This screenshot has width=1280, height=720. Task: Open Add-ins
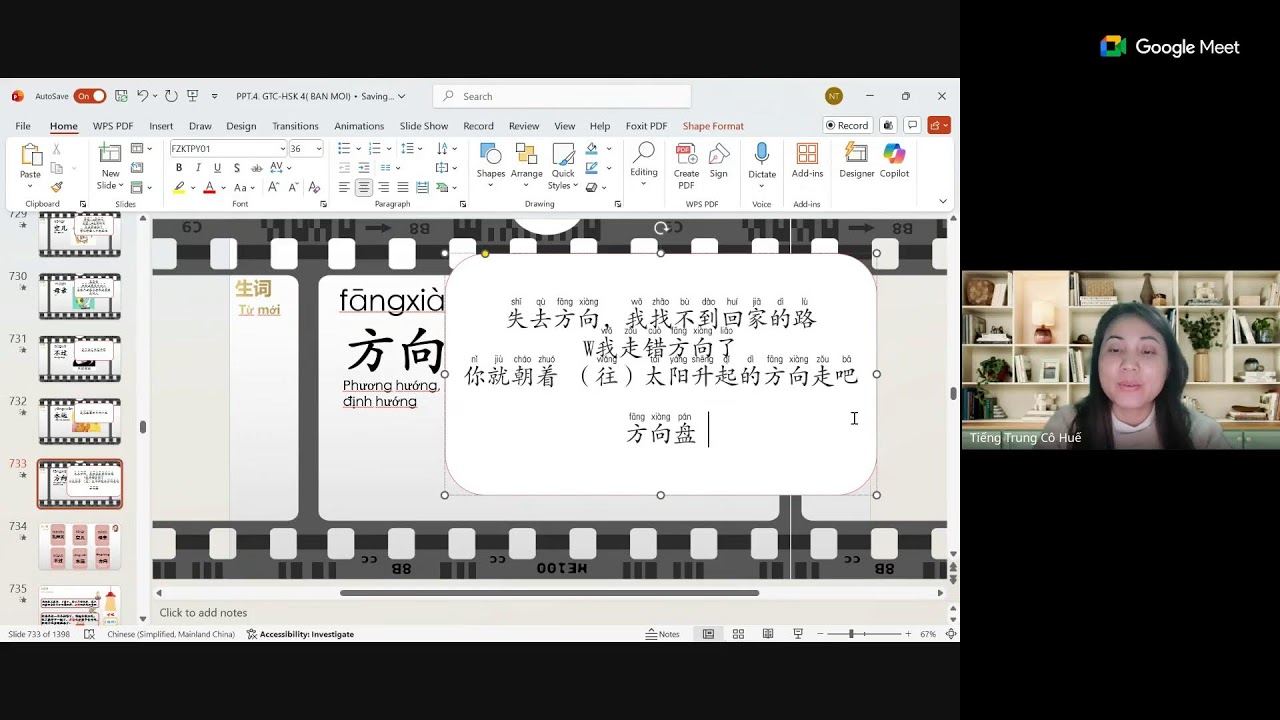tap(807, 161)
